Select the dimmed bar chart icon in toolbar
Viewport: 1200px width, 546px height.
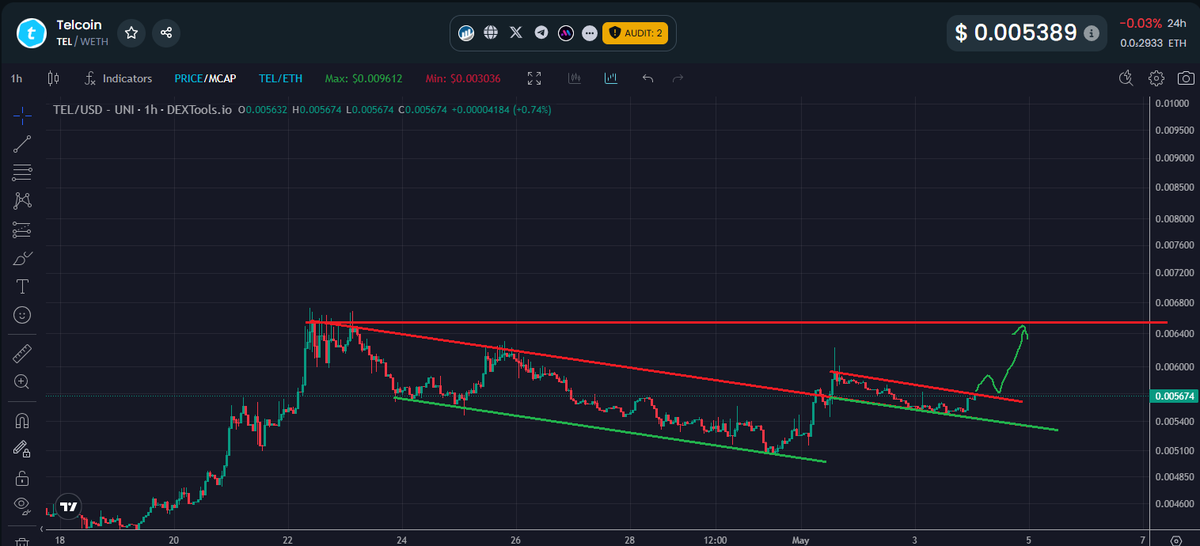point(575,78)
